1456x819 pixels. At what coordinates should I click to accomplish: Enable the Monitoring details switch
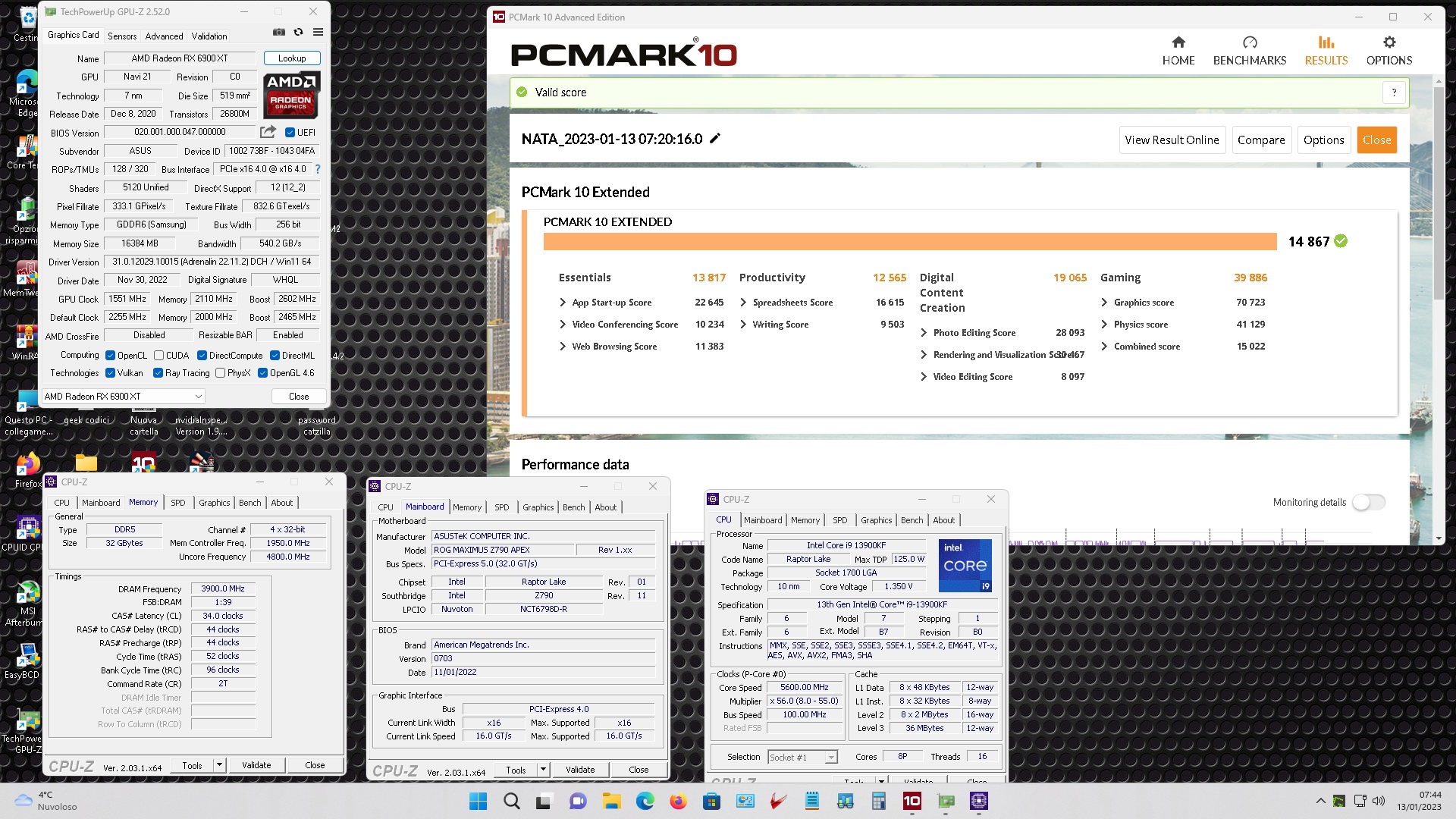point(1369,502)
